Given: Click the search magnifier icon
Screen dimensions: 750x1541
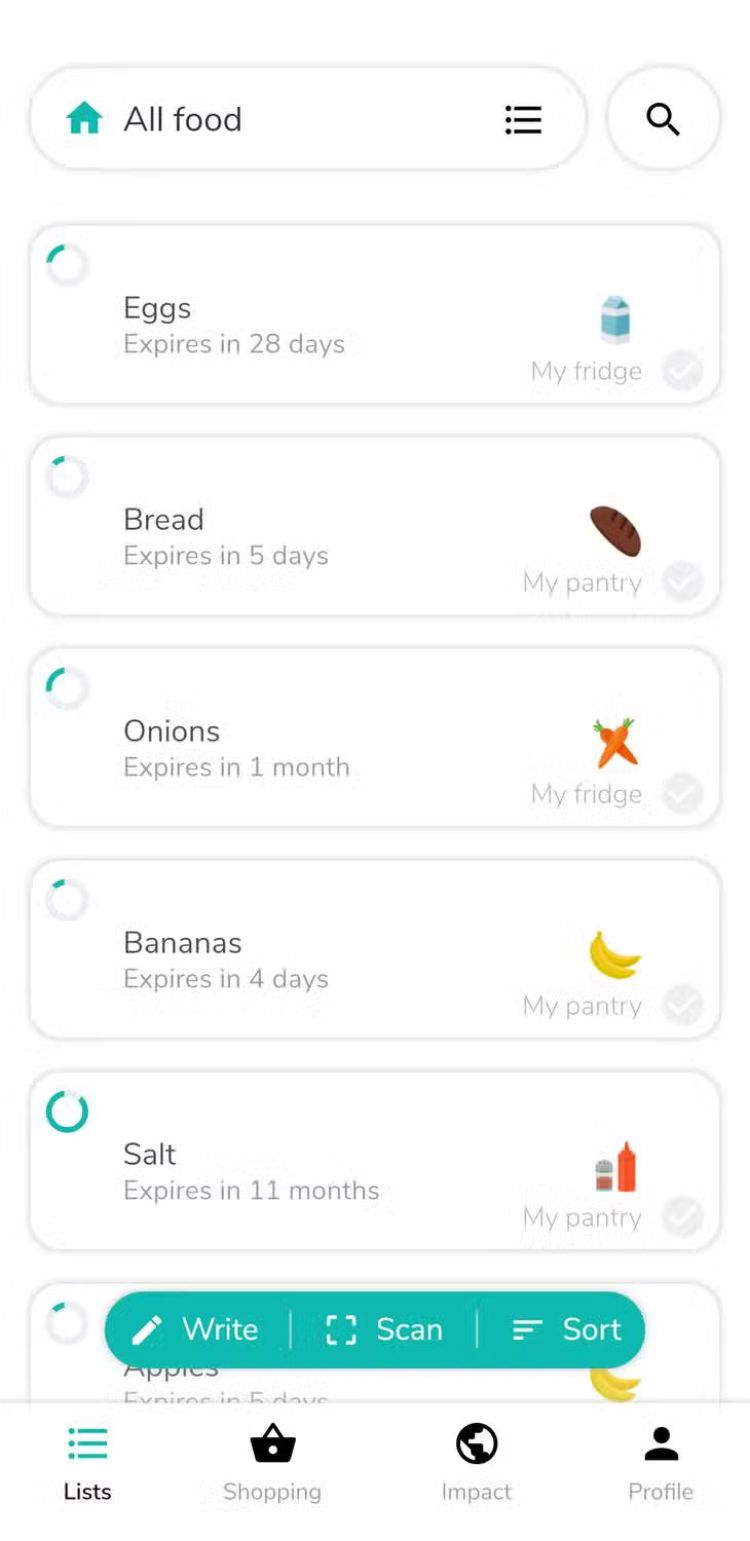Looking at the screenshot, I should [x=663, y=119].
